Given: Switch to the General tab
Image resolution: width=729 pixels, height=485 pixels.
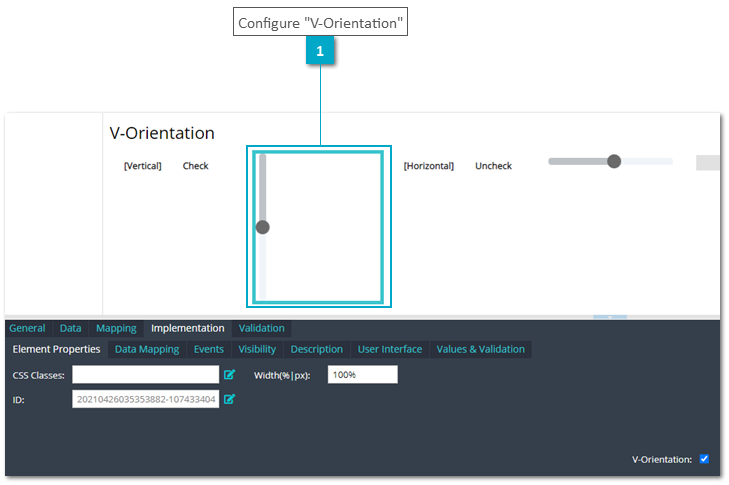Looking at the screenshot, I should click(27, 328).
